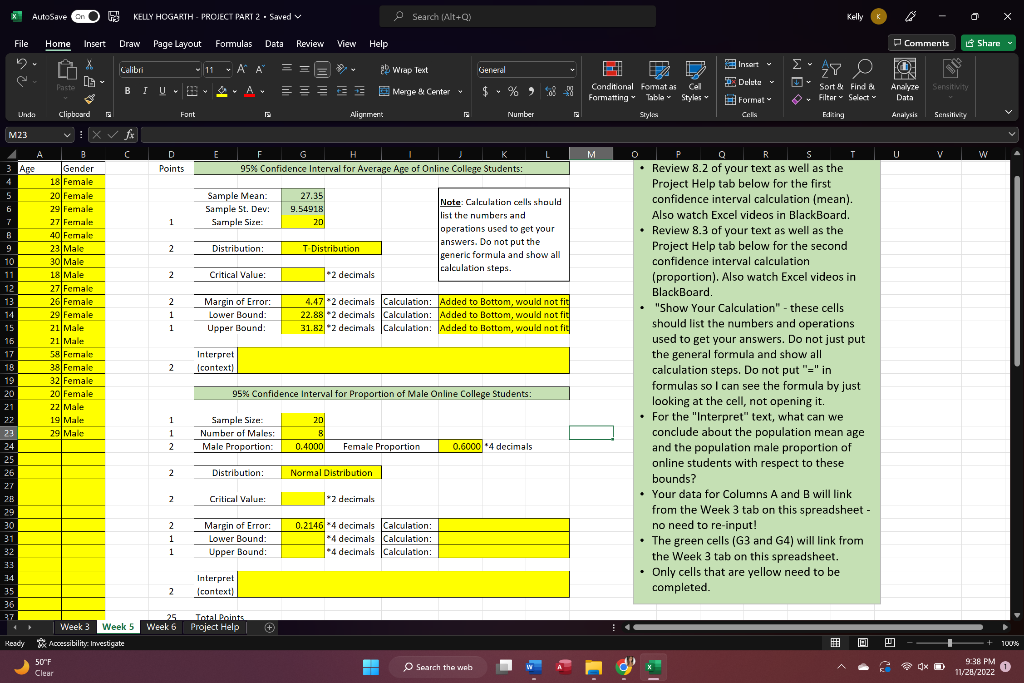This screenshot has width=1024, height=683.
Task: Toggle Middle Align
Action: (304, 69)
